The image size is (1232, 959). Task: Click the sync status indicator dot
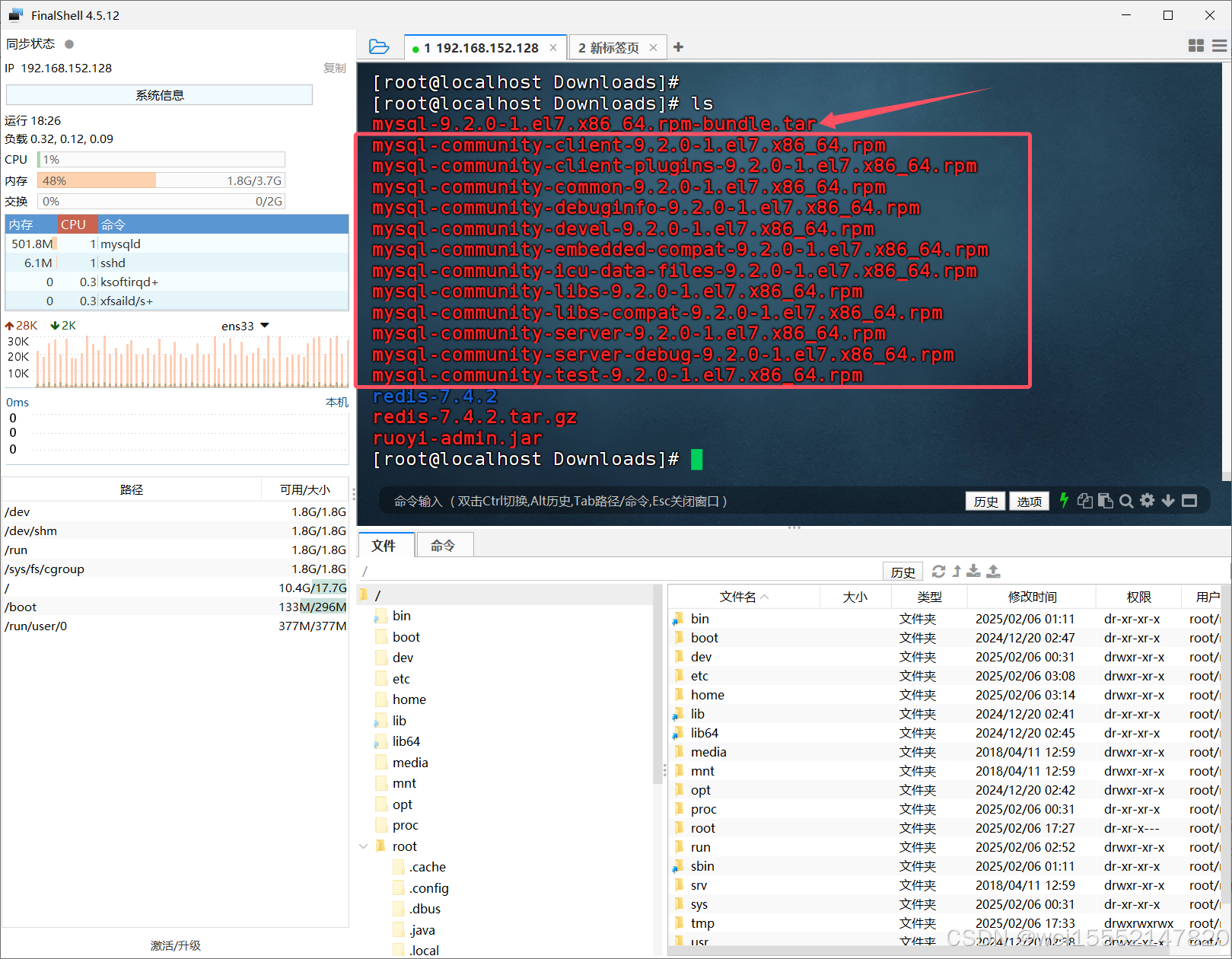pos(69,44)
